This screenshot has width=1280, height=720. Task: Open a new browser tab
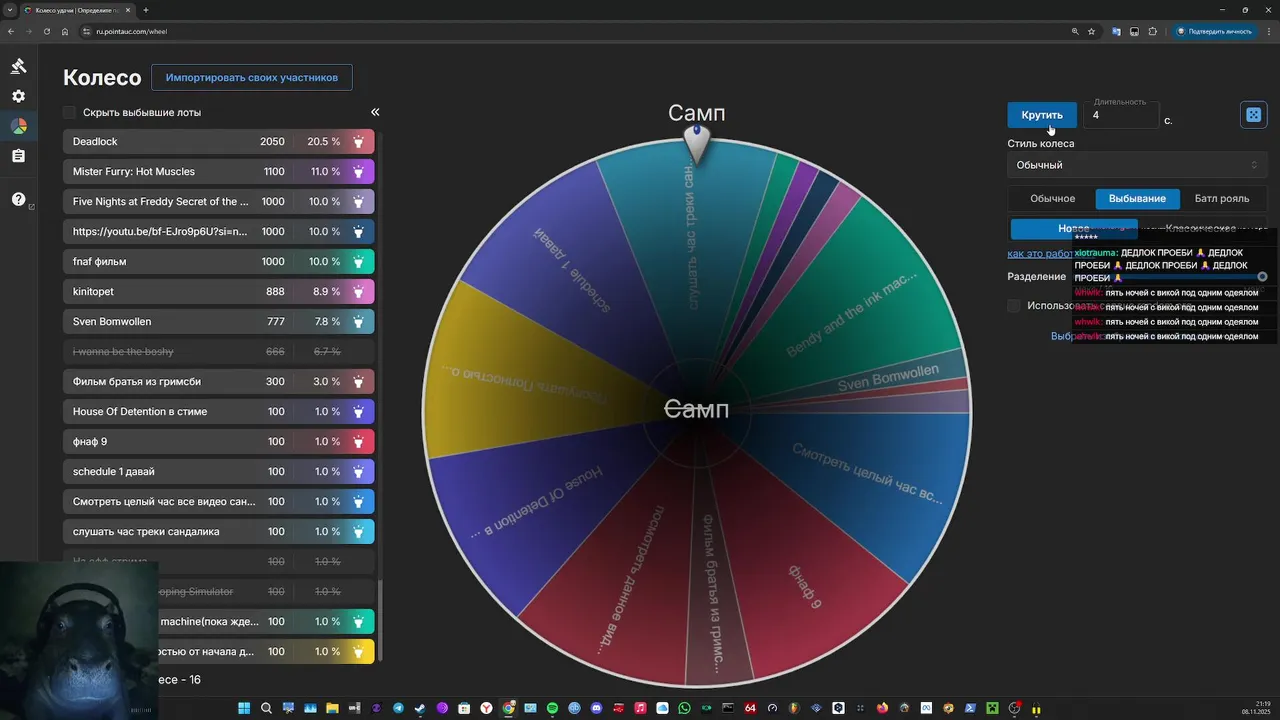click(x=146, y=10)
